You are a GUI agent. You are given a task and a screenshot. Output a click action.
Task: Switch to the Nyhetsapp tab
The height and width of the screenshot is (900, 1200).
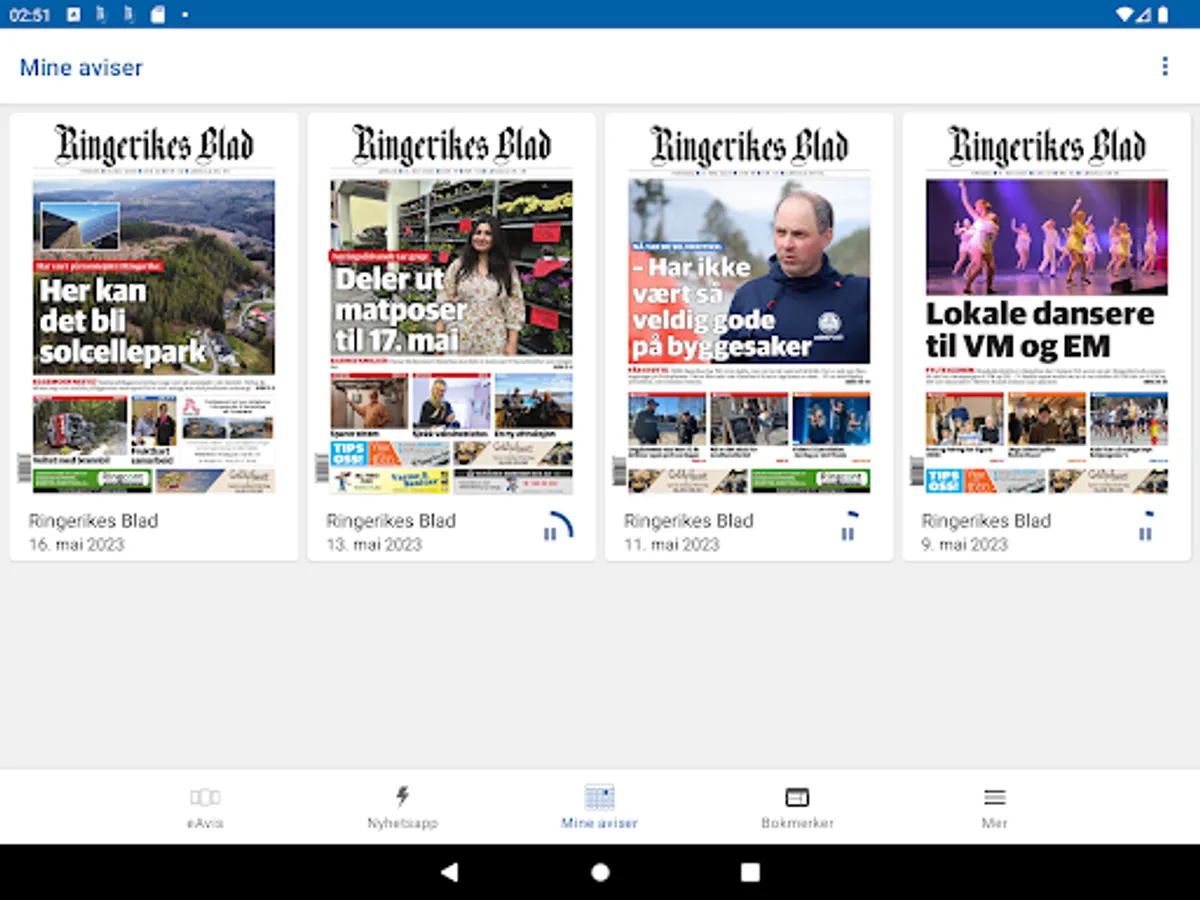pyautogui.click(x=402, y=808)
